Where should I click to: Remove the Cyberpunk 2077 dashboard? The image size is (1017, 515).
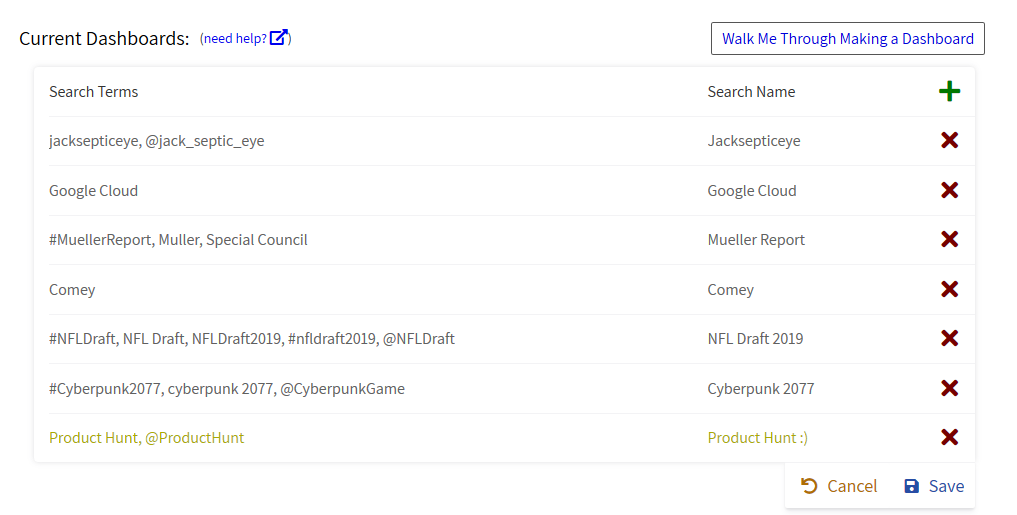coord(949,389)
